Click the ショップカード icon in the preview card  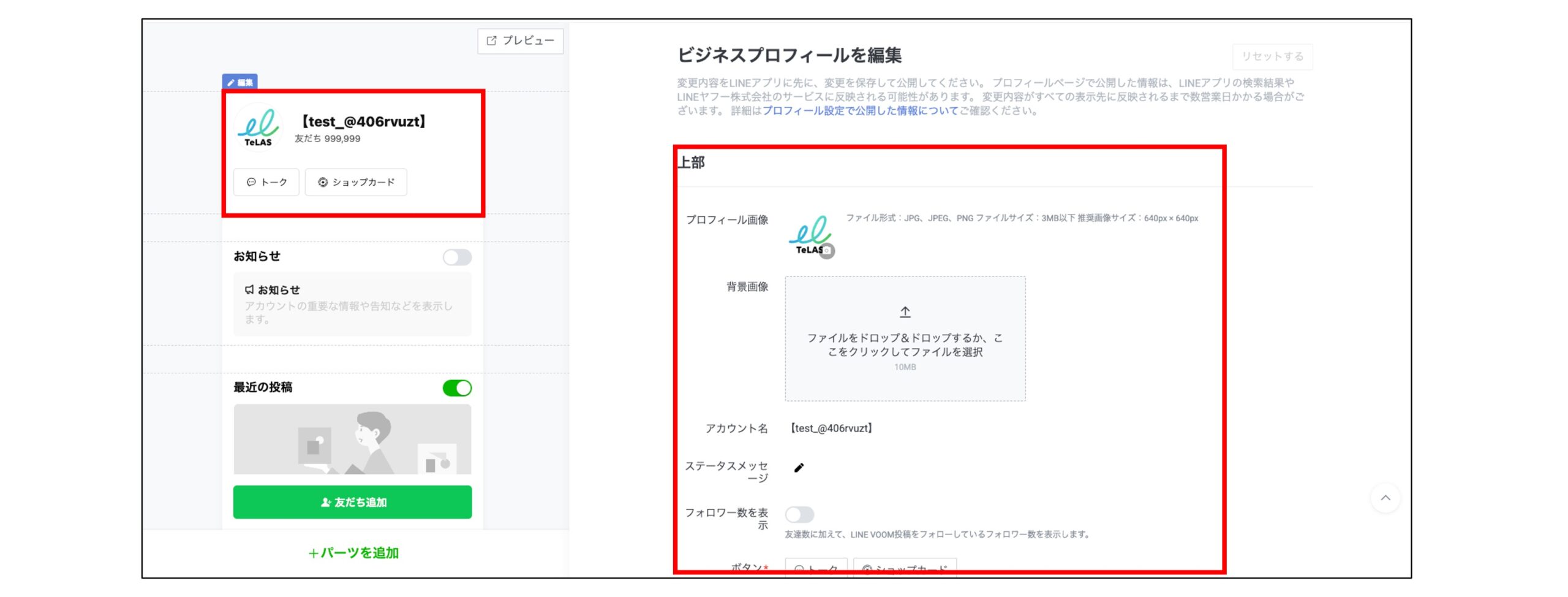tap(323, 182)
